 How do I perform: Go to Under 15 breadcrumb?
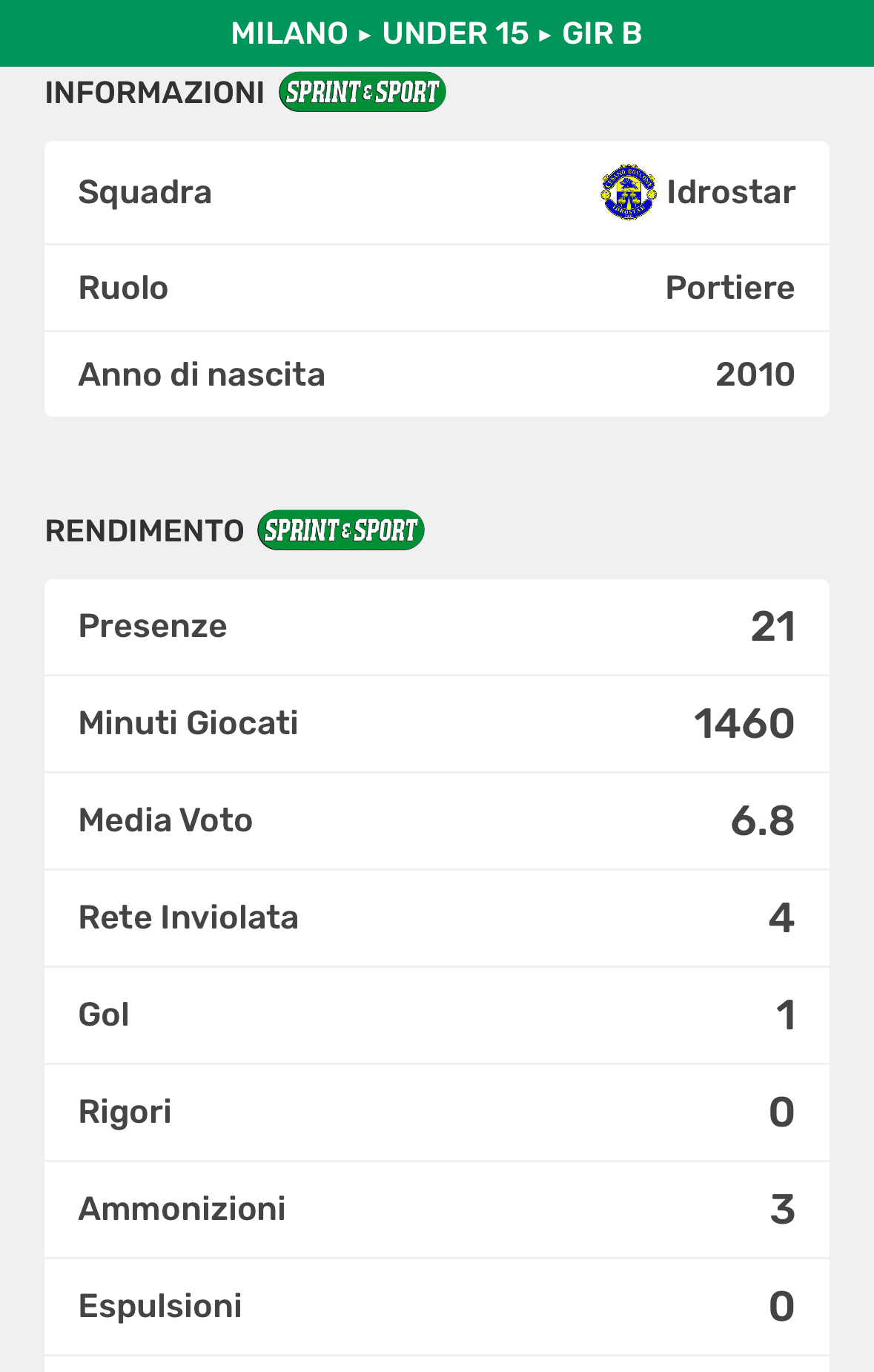(x=455, y=33)
